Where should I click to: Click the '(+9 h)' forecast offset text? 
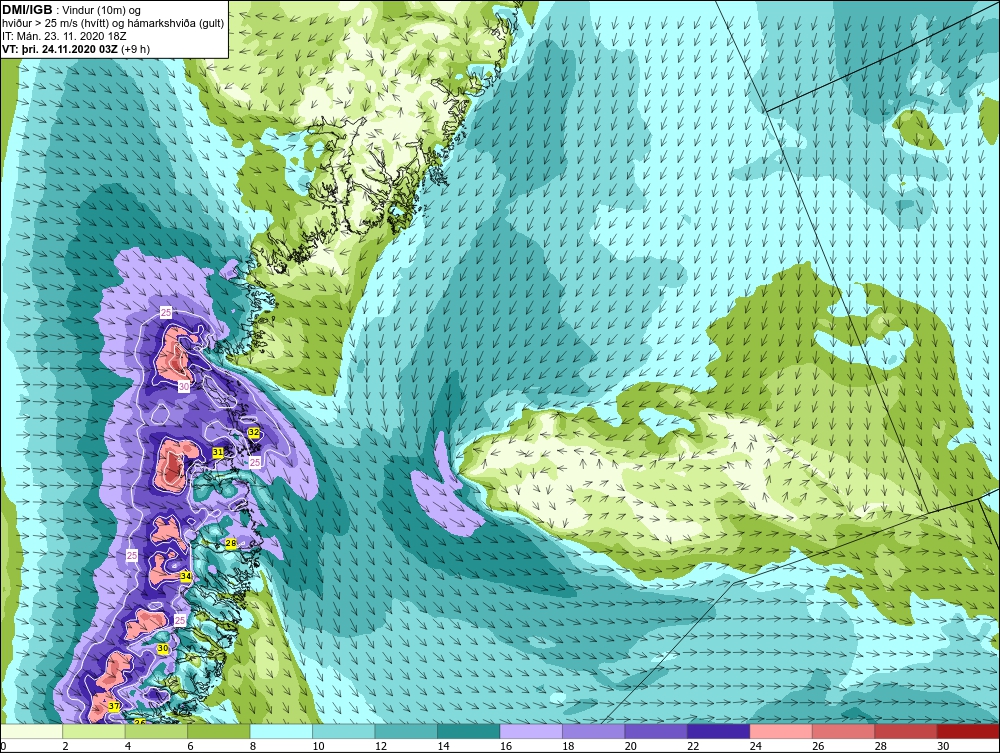click(x=135, y=49)
